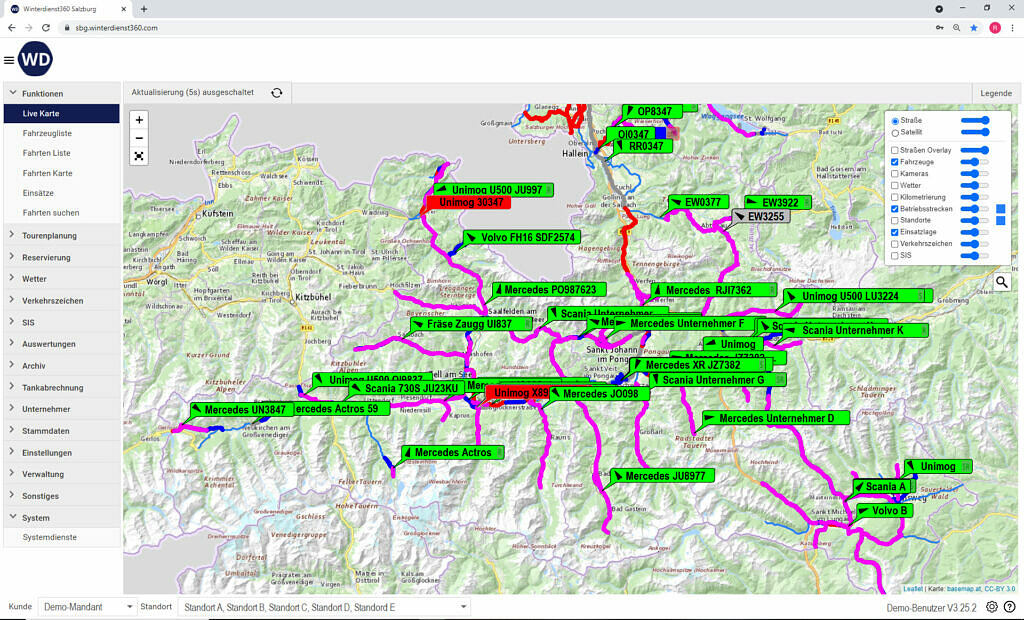Open Fahrzeugliste in the sidebar

pos(47,133)
